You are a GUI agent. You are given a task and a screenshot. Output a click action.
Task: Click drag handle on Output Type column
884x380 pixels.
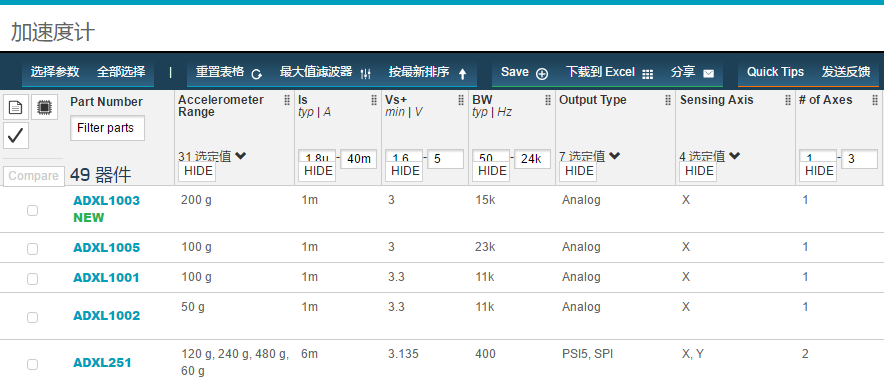tap(668, 100)
